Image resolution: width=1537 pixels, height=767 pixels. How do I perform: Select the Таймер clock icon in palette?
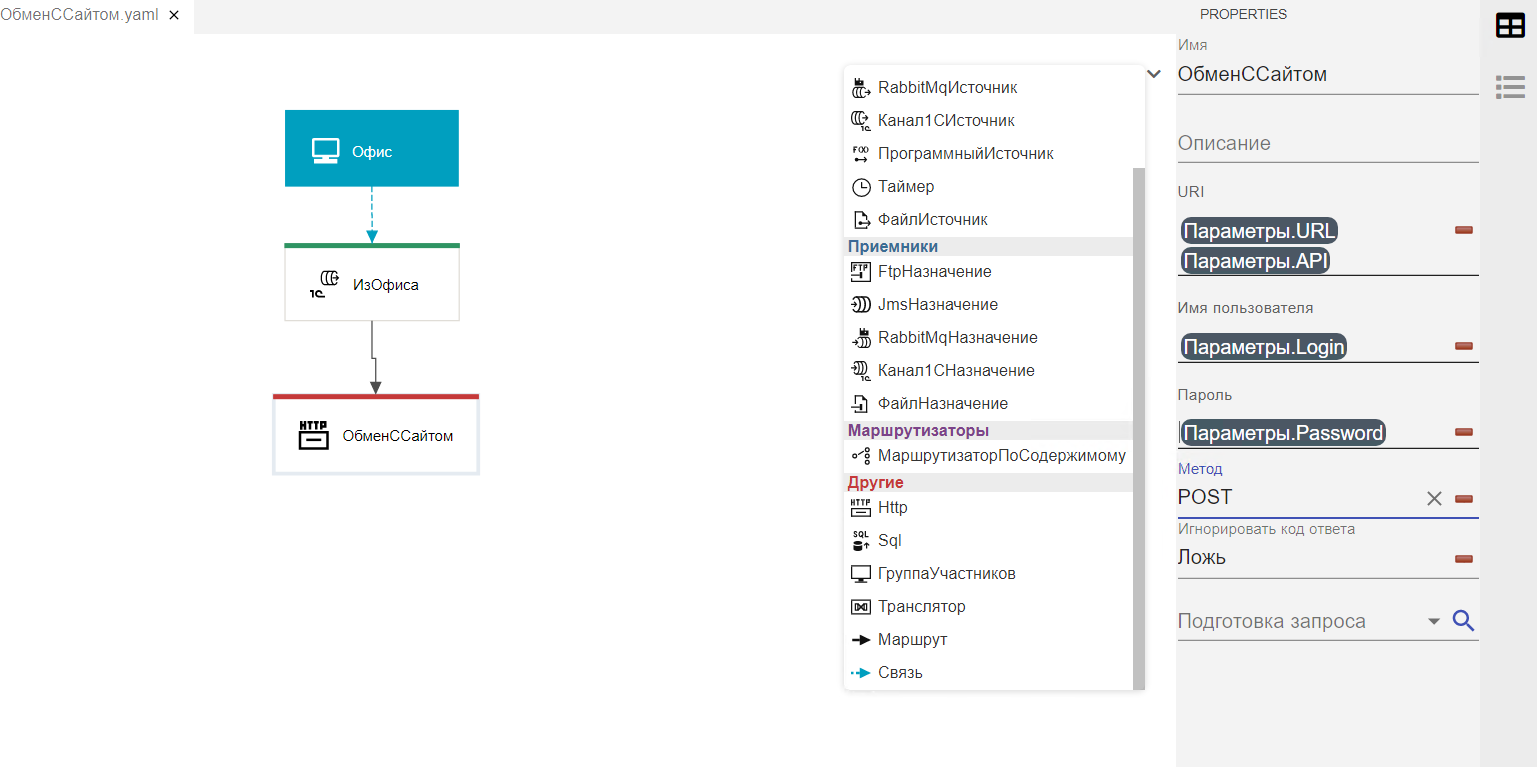[860, 187]
